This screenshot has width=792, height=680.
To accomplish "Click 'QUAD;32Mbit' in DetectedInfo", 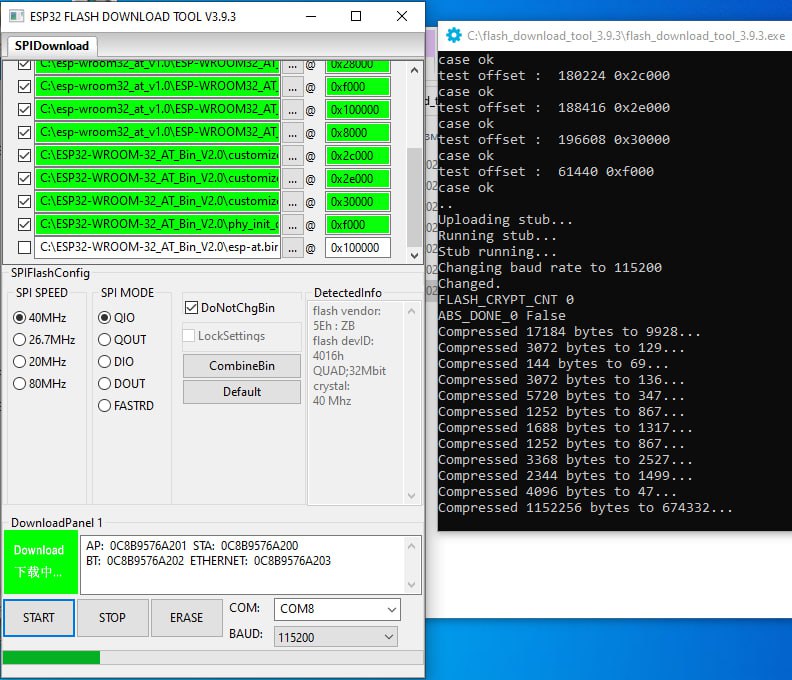I will [x=349, y=371].
